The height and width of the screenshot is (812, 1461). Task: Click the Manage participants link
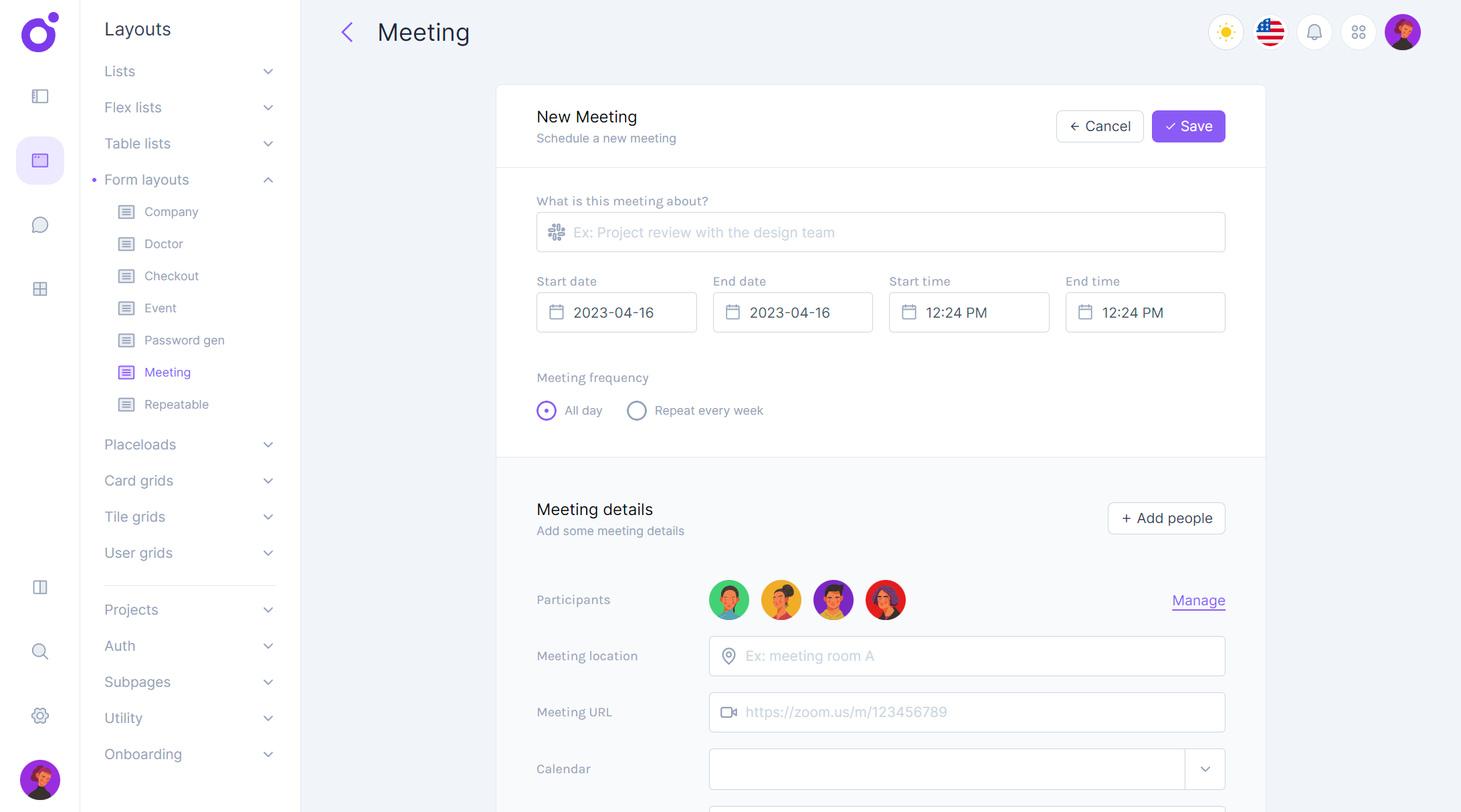[1198, 601]
